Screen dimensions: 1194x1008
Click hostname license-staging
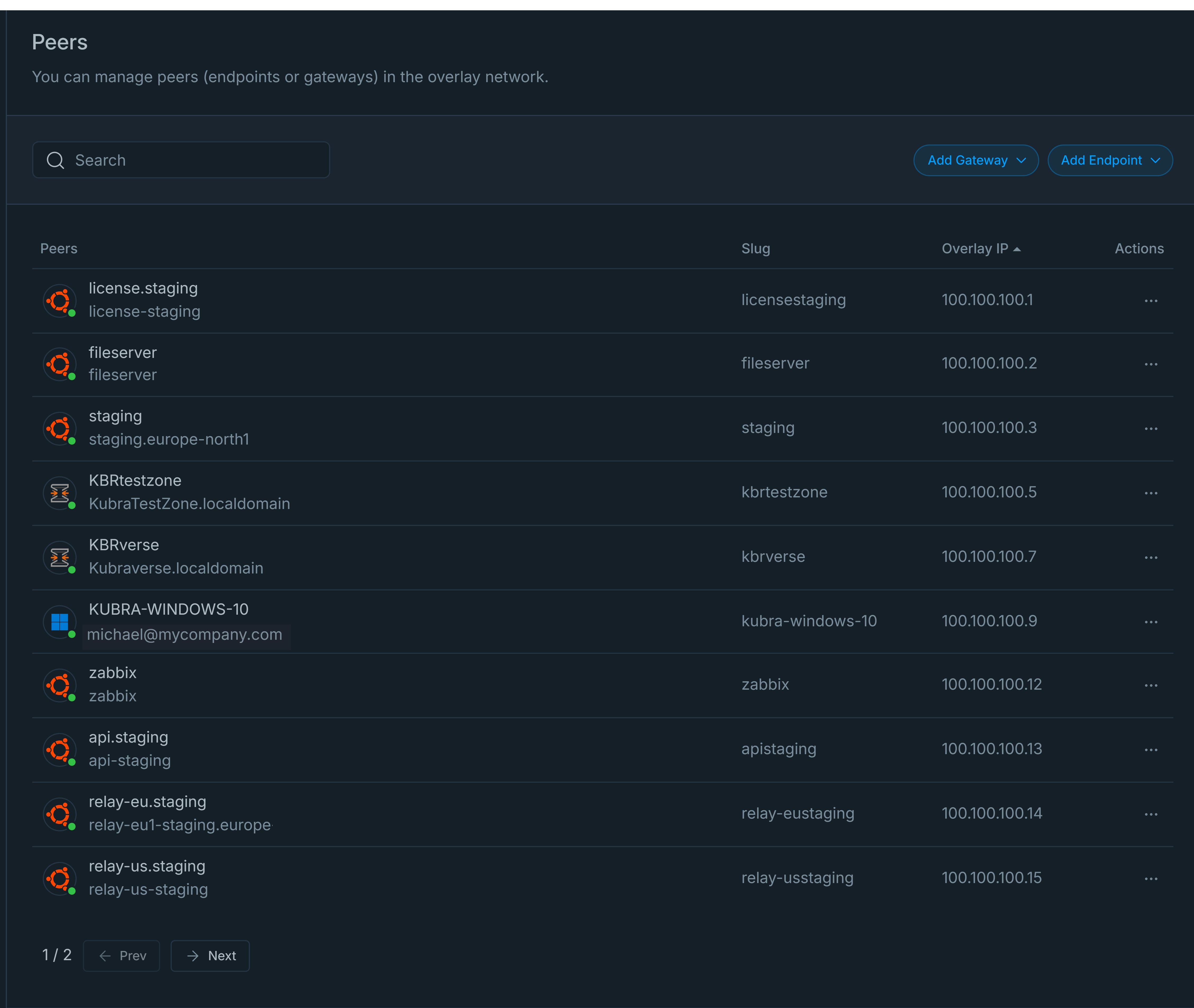coord(144,312)
